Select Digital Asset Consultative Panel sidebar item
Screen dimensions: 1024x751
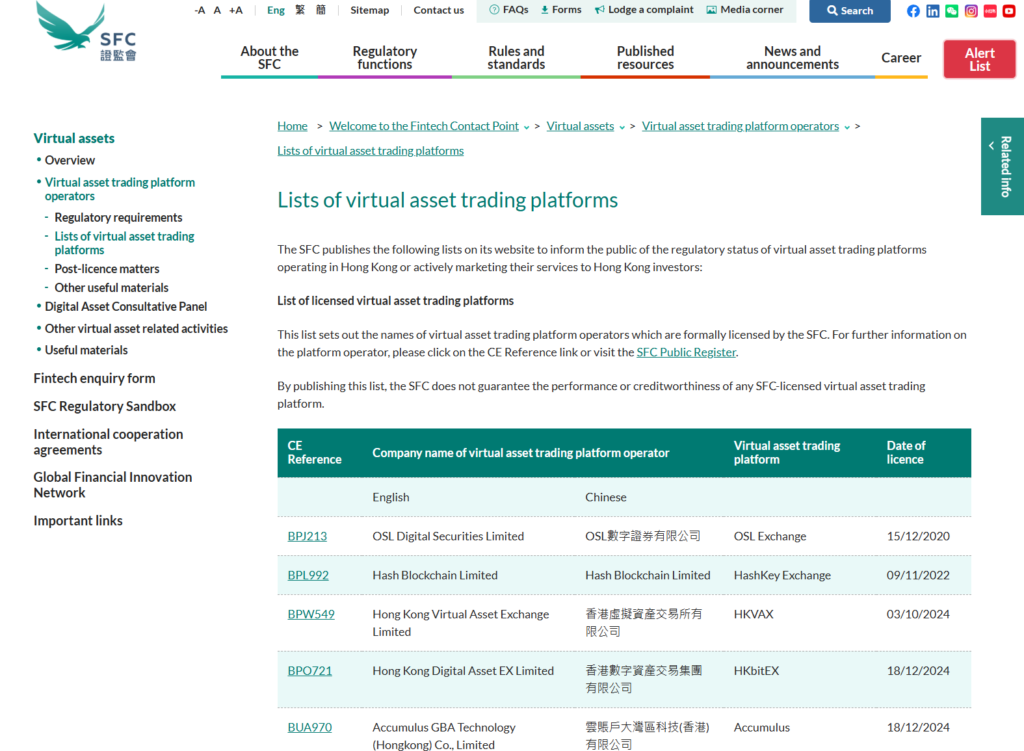tap(125, 307)
